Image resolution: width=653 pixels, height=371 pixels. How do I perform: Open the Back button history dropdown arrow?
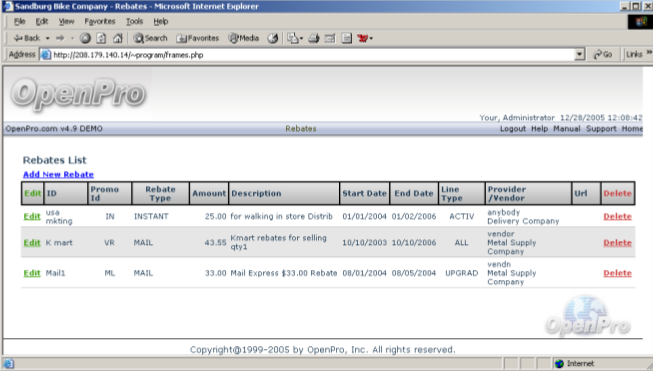[x=47, y=38]
